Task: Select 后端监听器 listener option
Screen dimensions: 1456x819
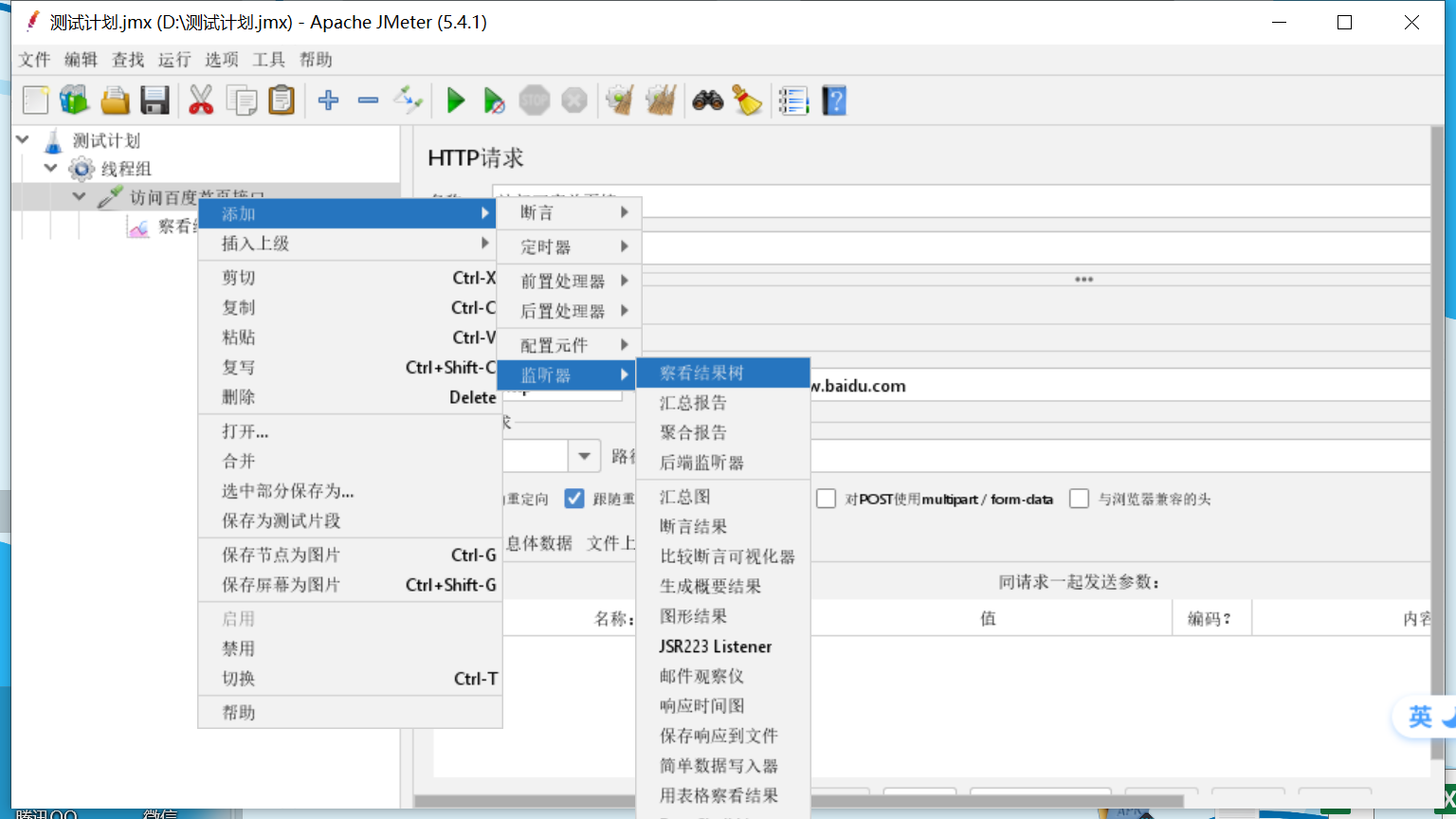Action: pyautogui.click(x=723, y=463)
